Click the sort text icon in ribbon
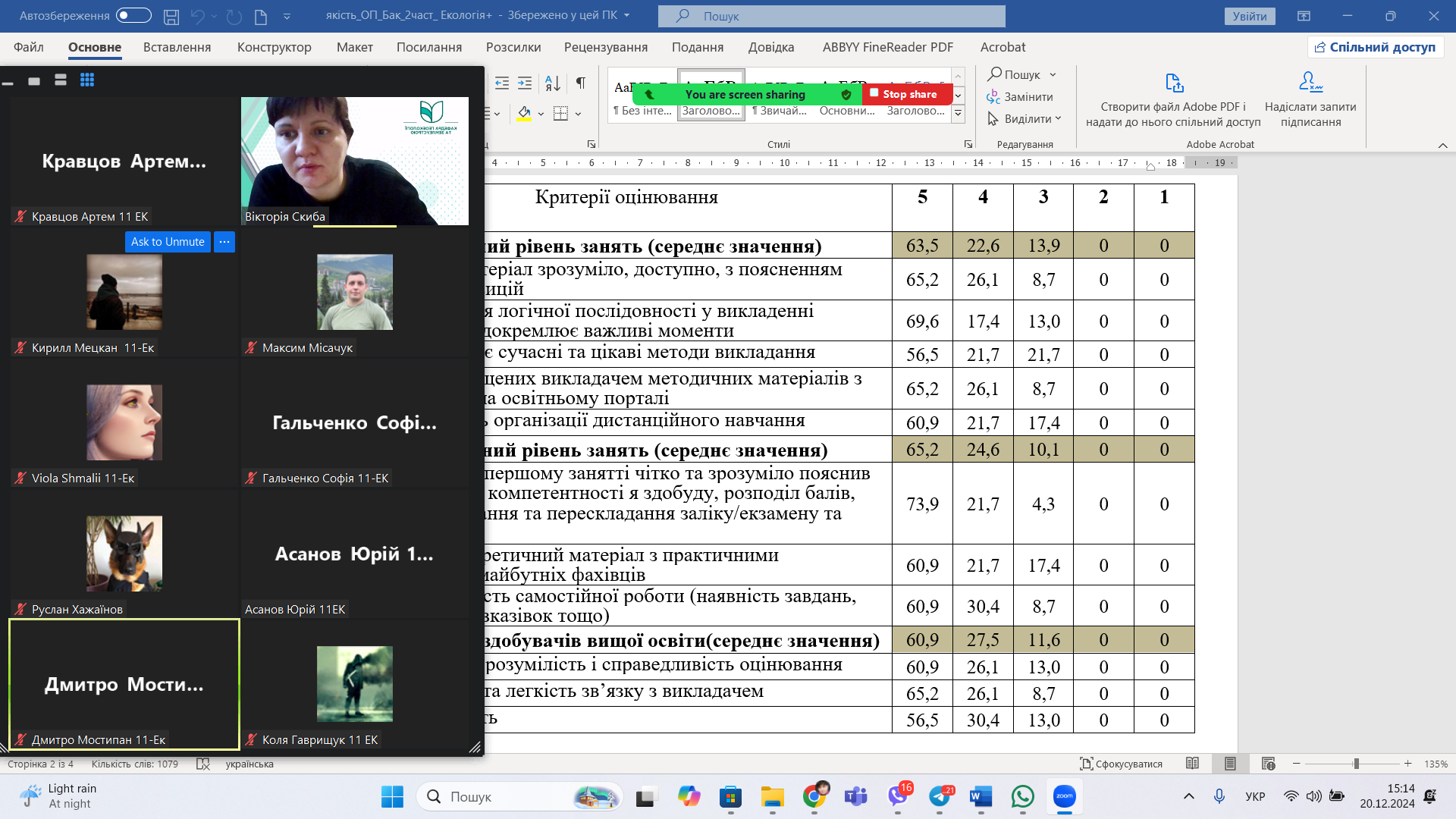 point(553,83)
